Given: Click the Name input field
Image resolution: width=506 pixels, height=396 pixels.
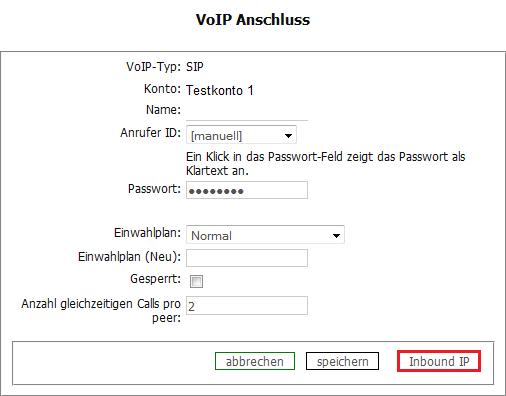Looking at the screenshot, I should (247, 112).
